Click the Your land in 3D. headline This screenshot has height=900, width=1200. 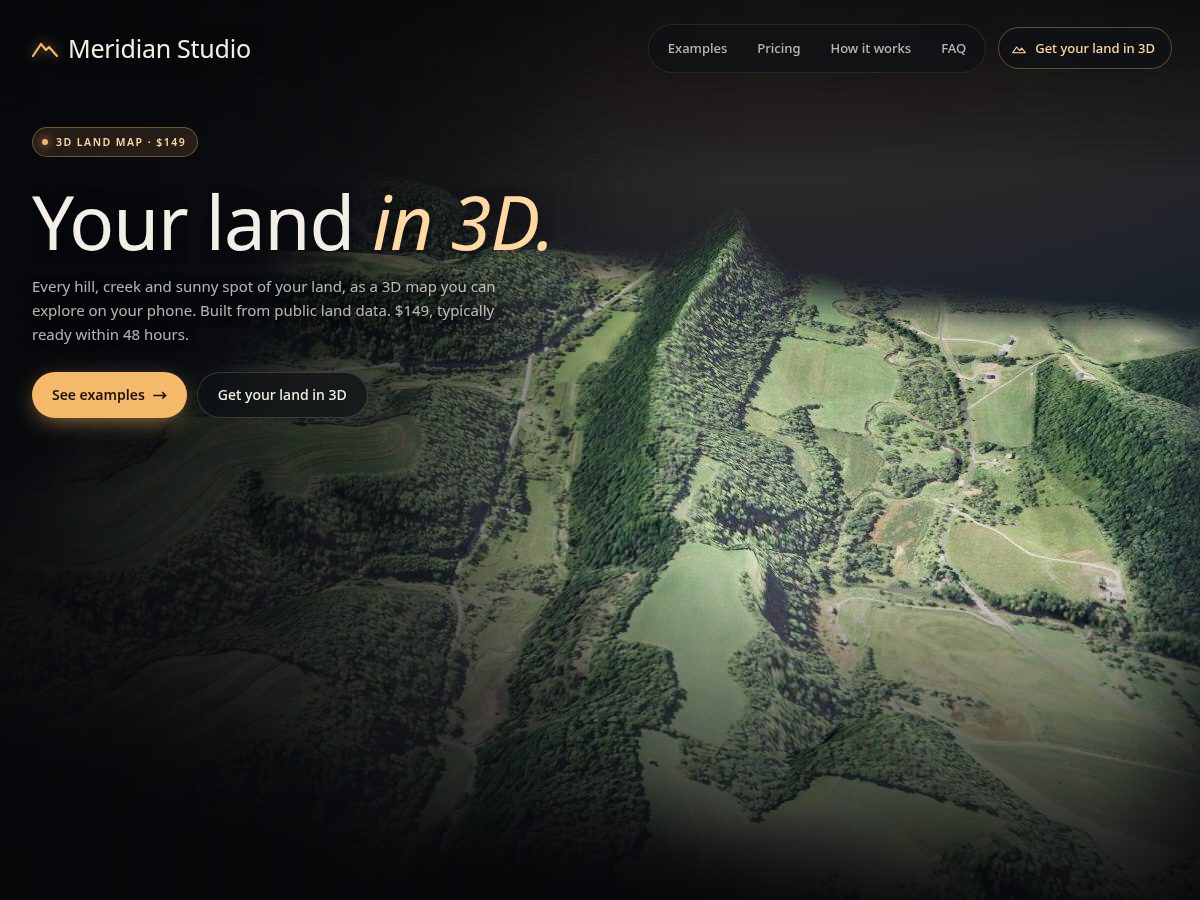pos(292,222)
